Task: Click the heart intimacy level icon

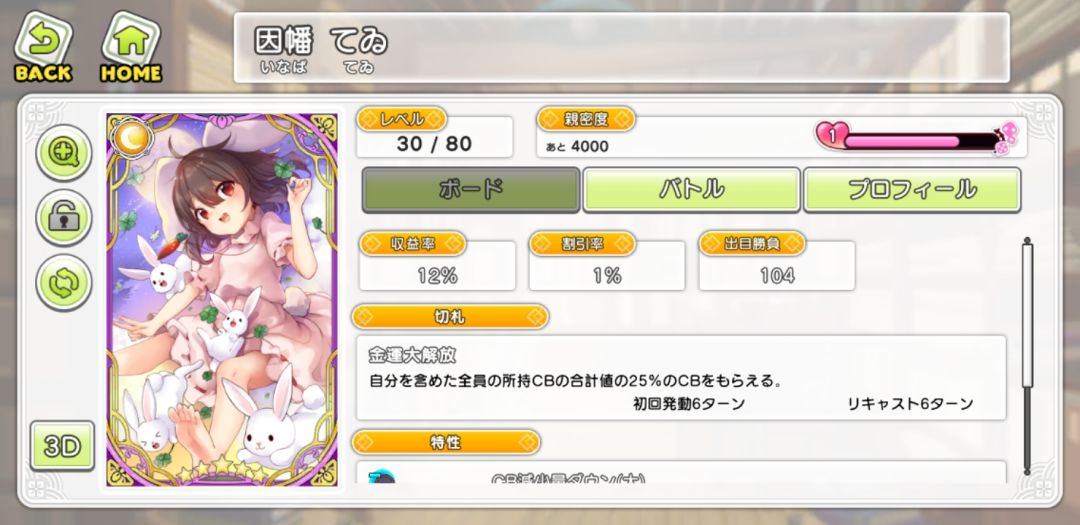Action: point(831,136)
